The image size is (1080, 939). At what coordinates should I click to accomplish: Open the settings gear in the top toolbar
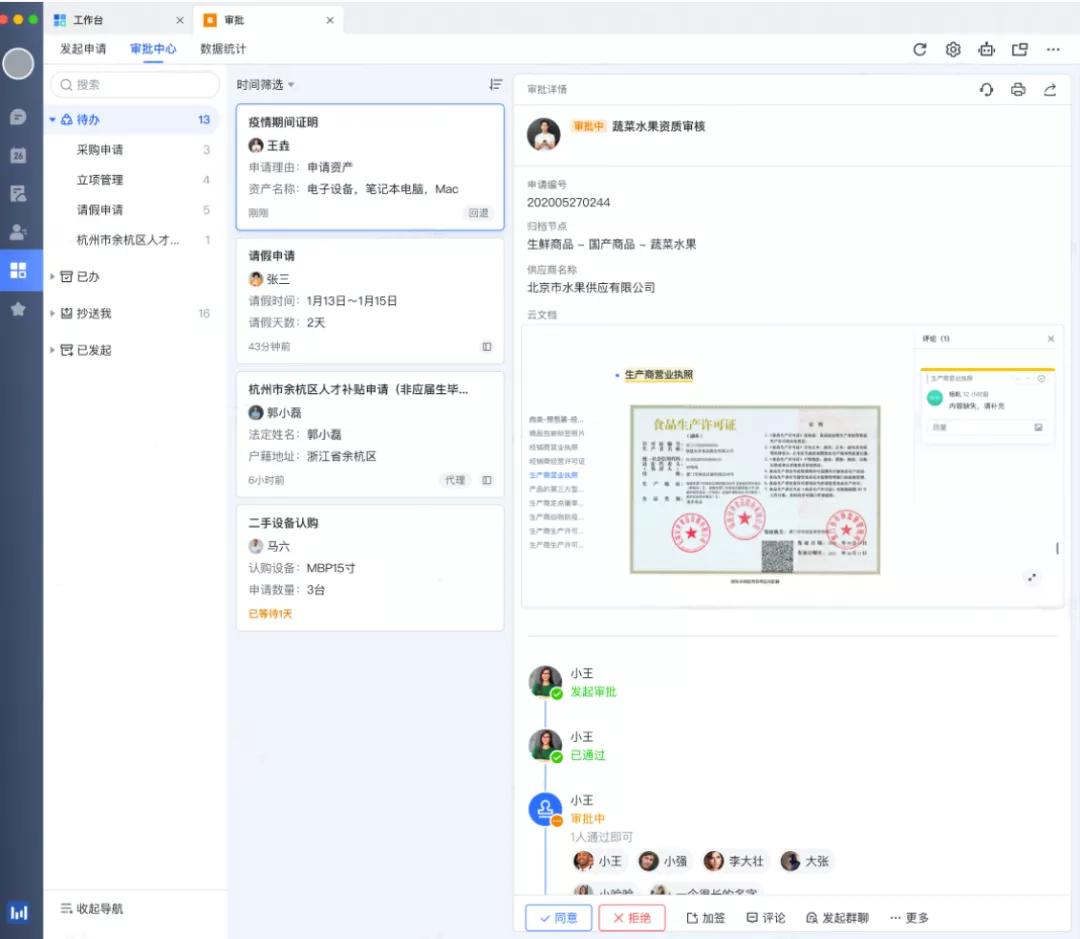(952, 48)
